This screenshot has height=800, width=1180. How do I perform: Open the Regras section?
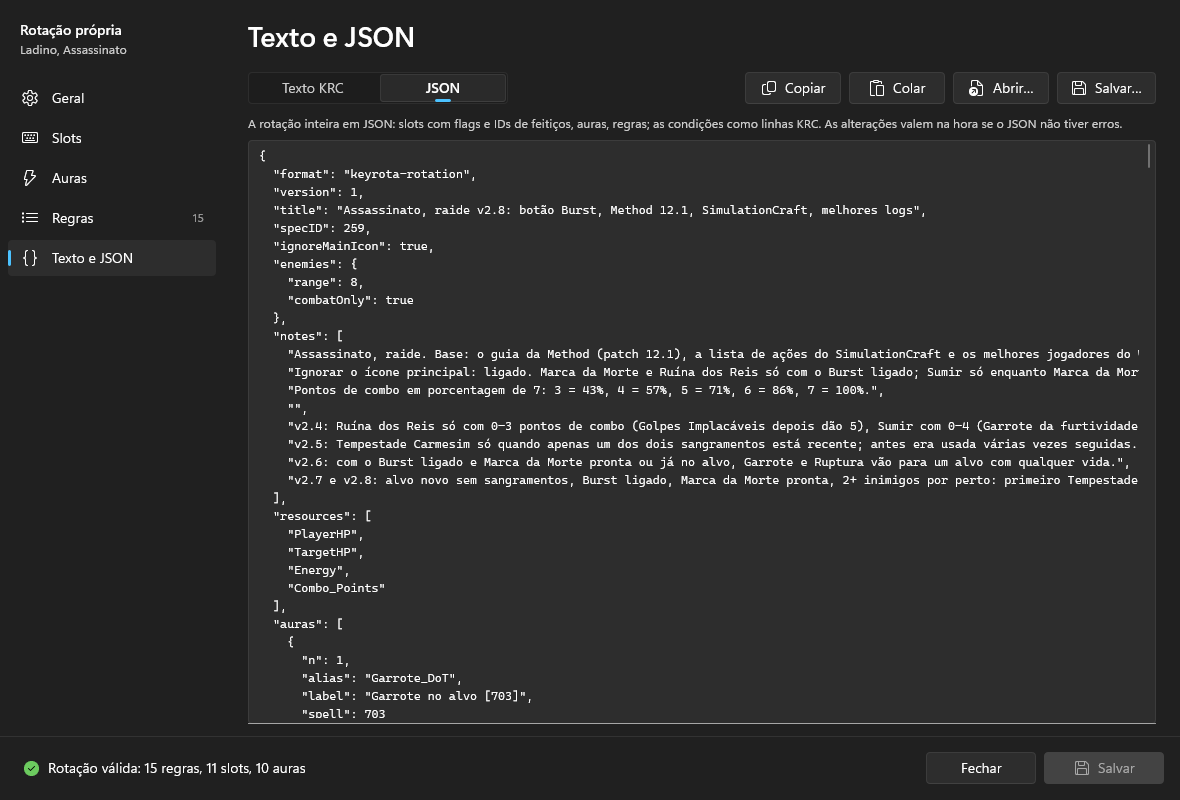pyautogui.click(x=111, y=217)
